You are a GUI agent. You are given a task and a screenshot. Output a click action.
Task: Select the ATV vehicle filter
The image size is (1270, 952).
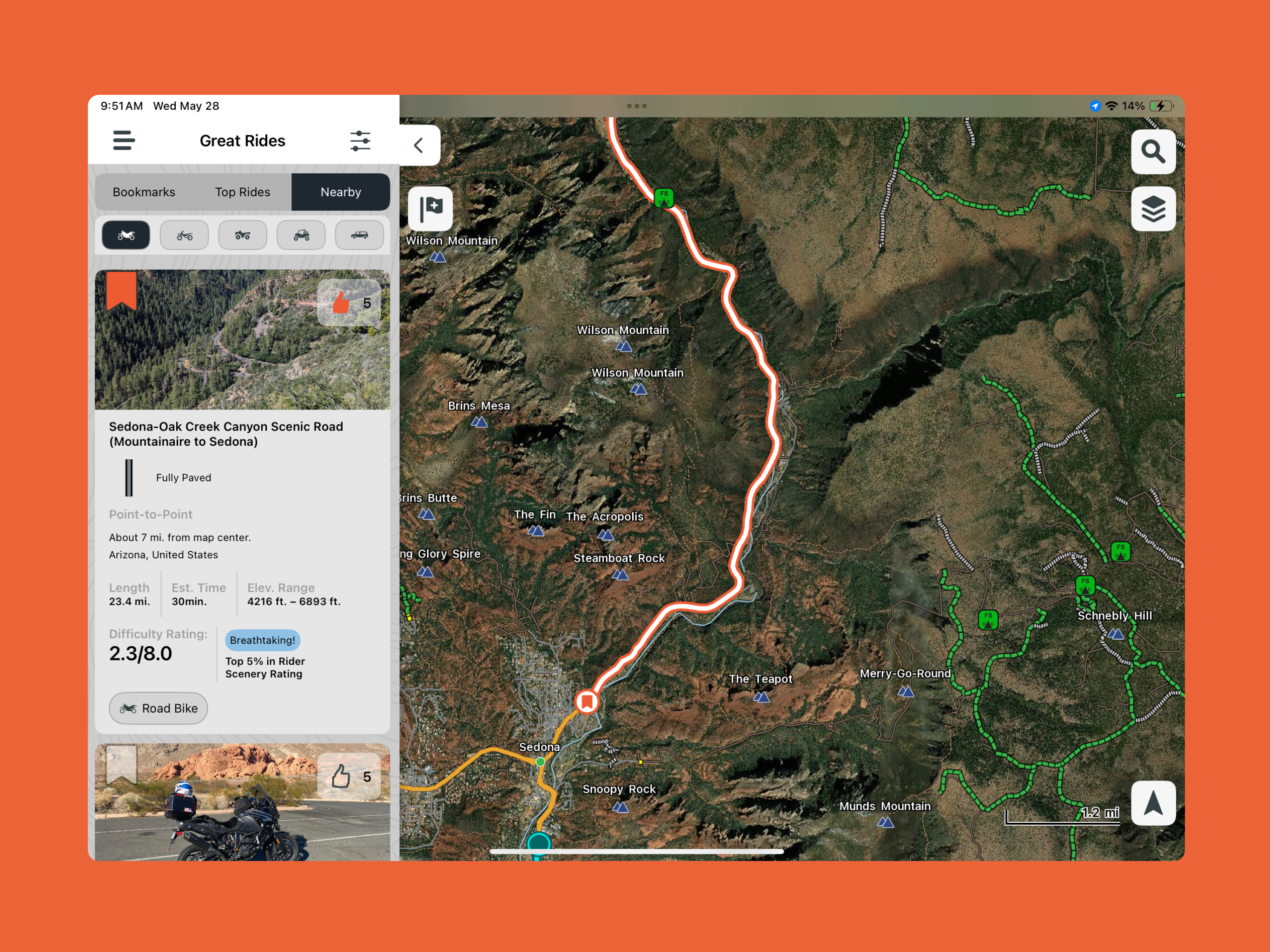pyautogui.click(x=243, y=235)
